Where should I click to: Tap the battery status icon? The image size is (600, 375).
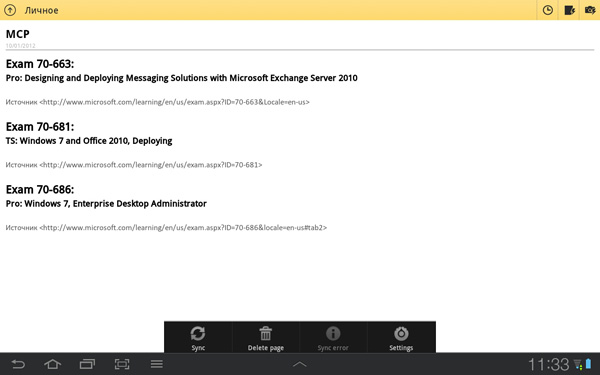(589, 364)
